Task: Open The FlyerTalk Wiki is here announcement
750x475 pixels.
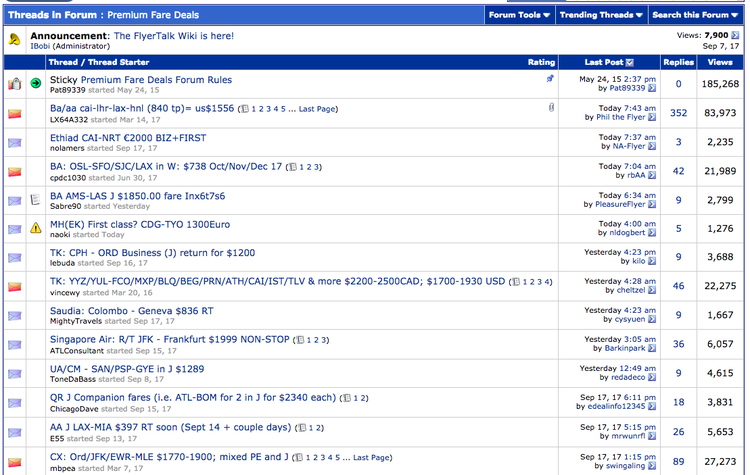Action: pyautogui.click(x=174, y=36)
